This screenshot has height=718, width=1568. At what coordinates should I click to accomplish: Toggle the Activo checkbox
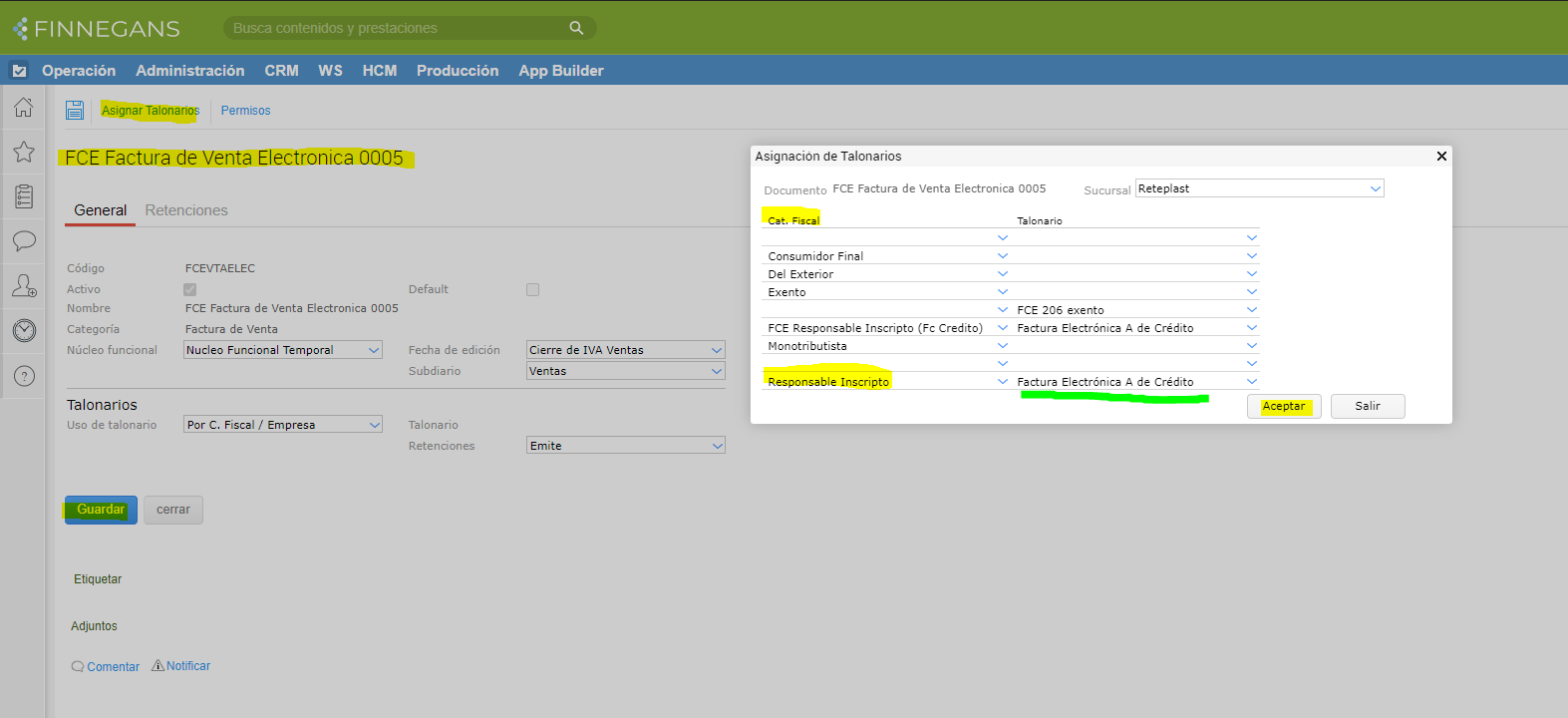coord(190,289)
